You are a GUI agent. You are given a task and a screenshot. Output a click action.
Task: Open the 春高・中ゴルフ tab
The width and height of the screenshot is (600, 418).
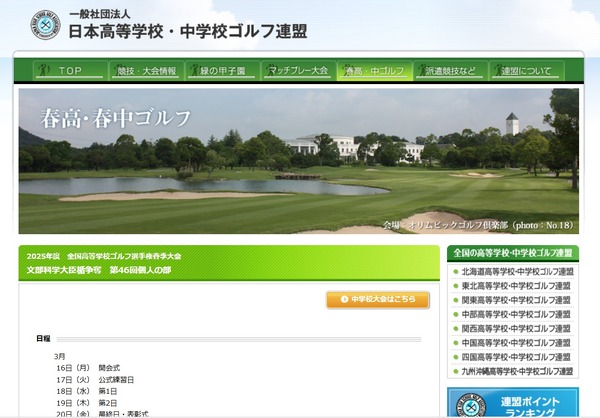[375, 70]
